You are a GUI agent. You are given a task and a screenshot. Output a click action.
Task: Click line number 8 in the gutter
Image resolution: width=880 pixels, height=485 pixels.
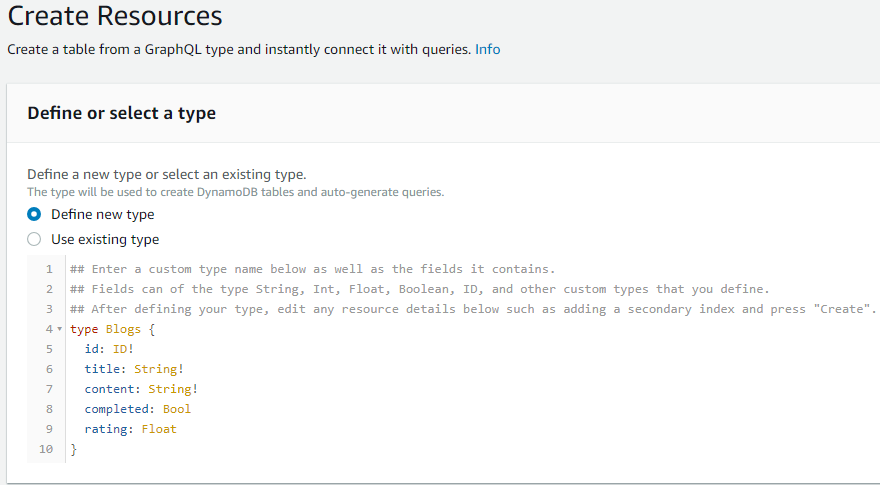(x=48, y=409)
